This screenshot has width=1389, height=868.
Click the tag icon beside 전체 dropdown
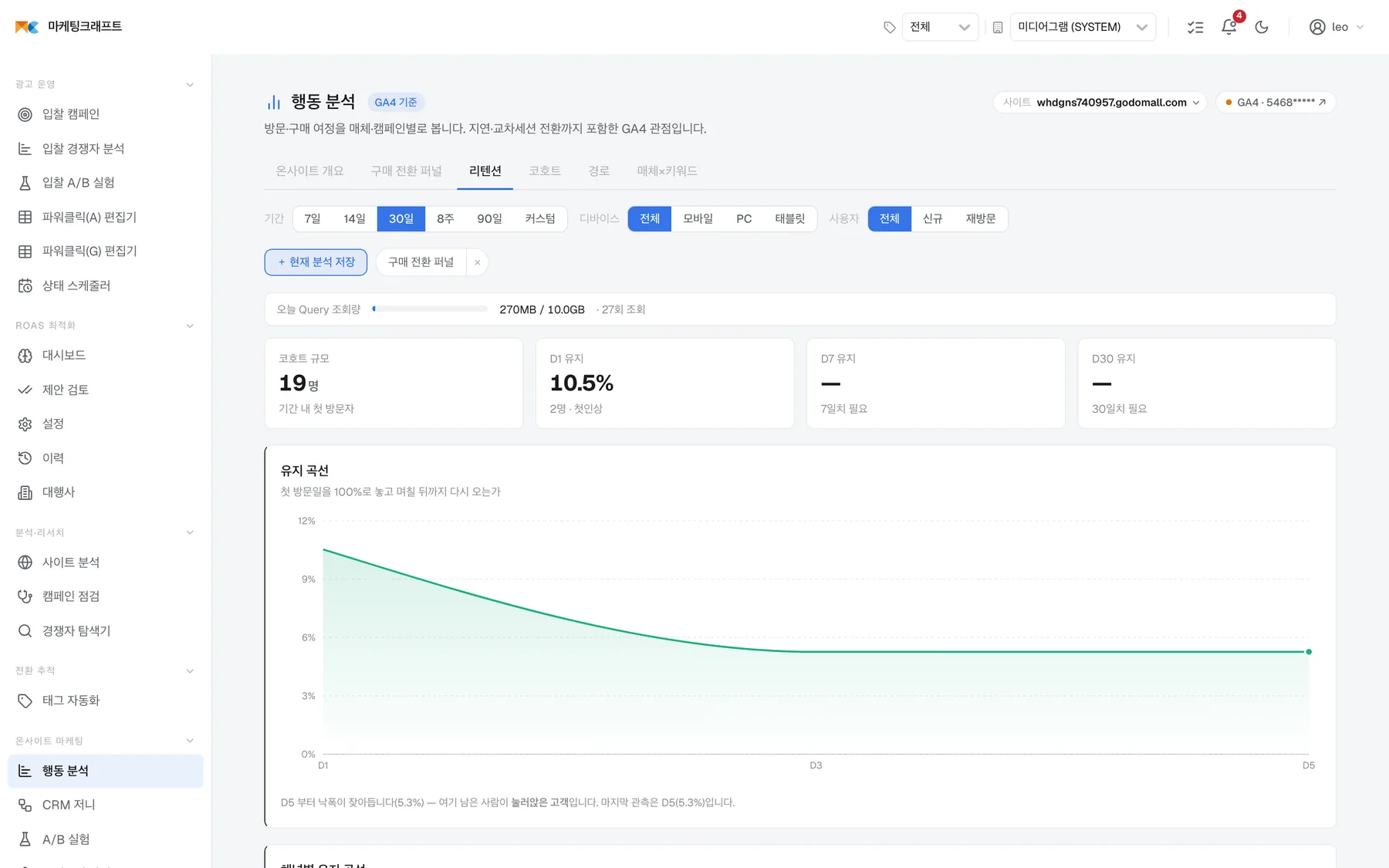(890, 27)
